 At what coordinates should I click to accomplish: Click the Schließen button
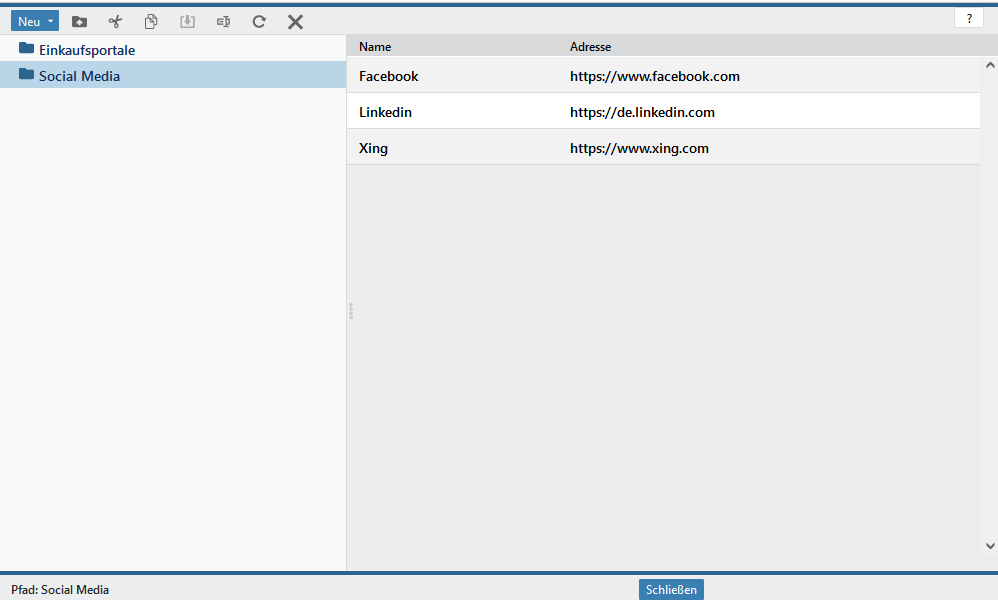click(671, 590)
